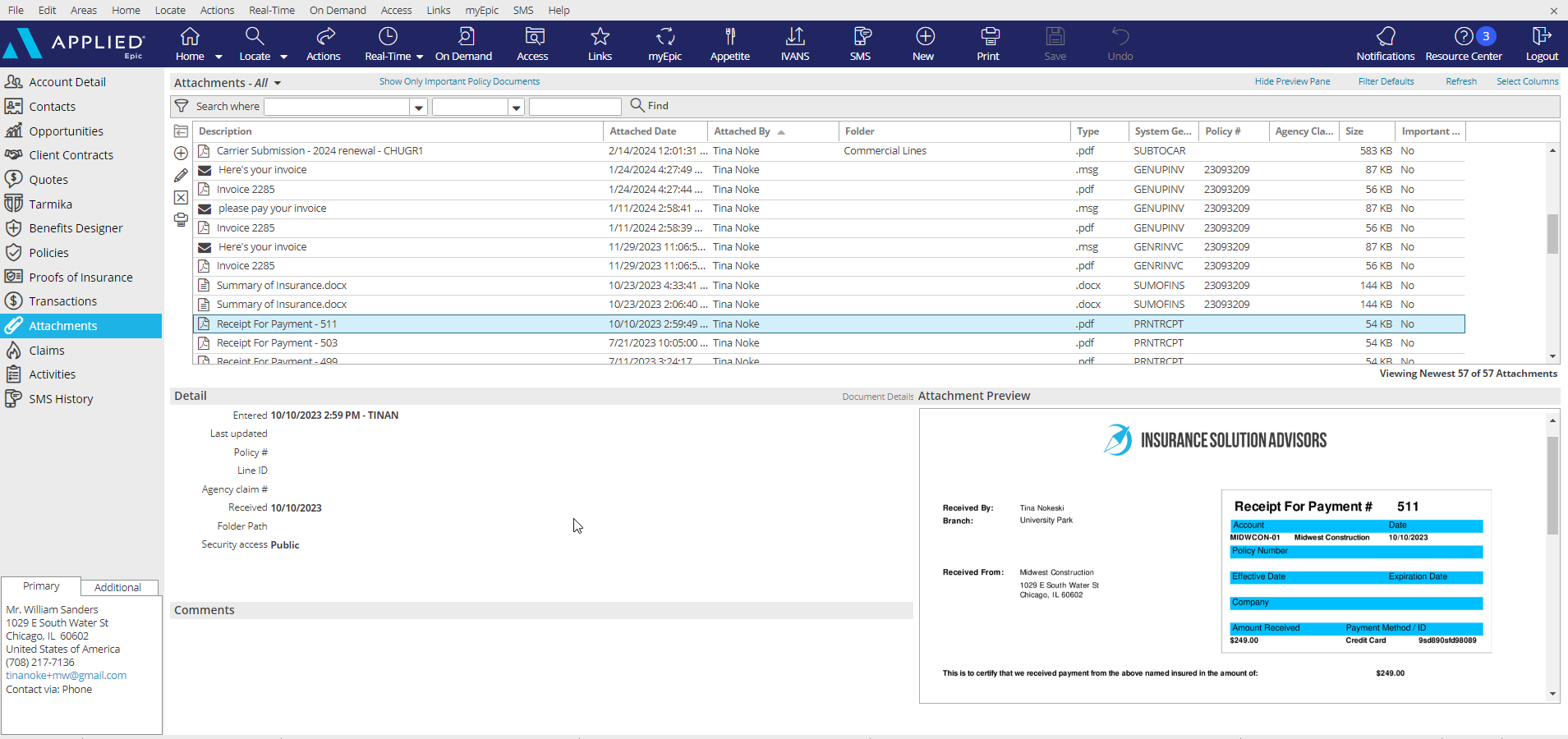Click the Undo icon
Image resolution: width=1568 pixels, height=739 pixels.
coord(1119,44)
